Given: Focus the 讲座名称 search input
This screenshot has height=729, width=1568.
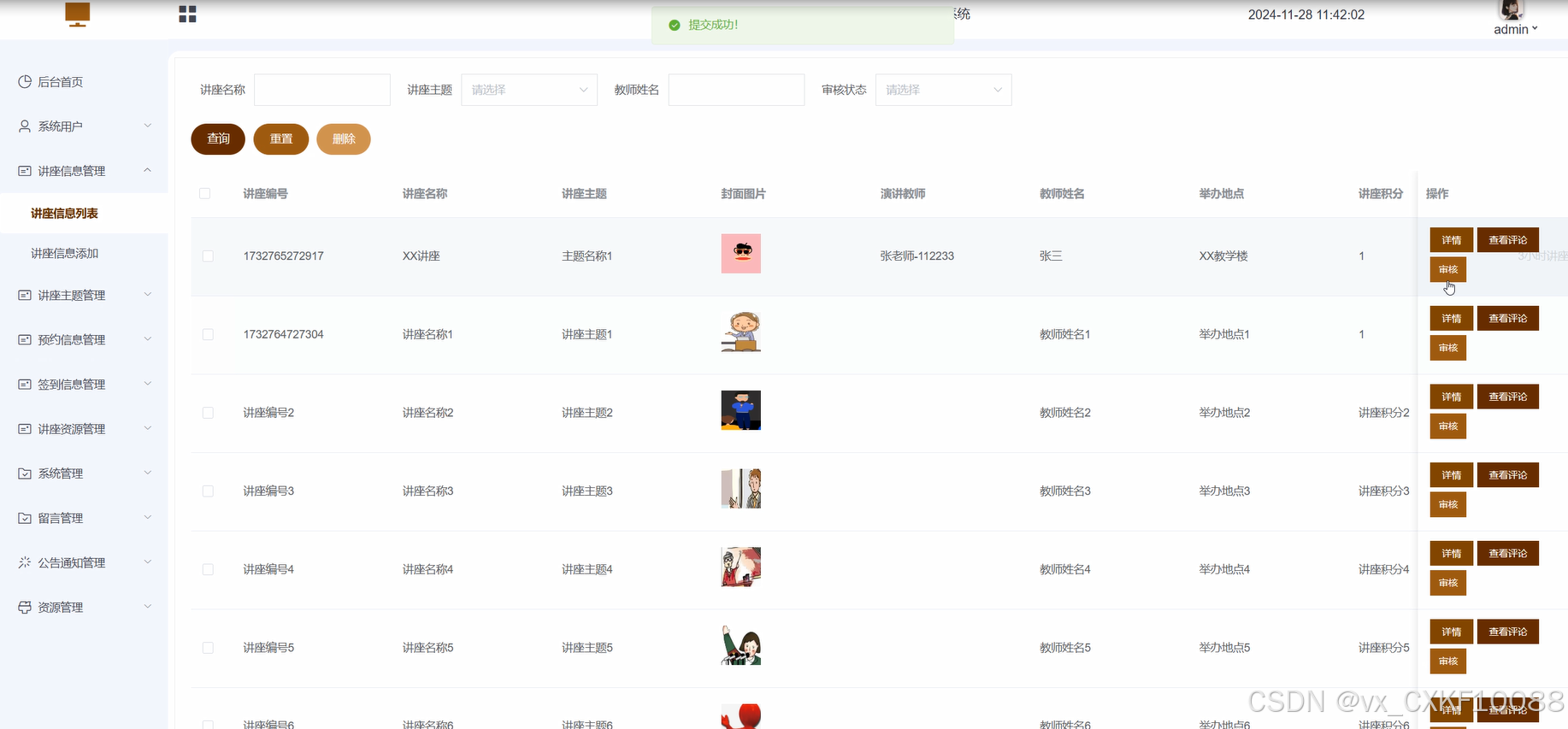Looking at the screenshot, I should tap(322, 90).
